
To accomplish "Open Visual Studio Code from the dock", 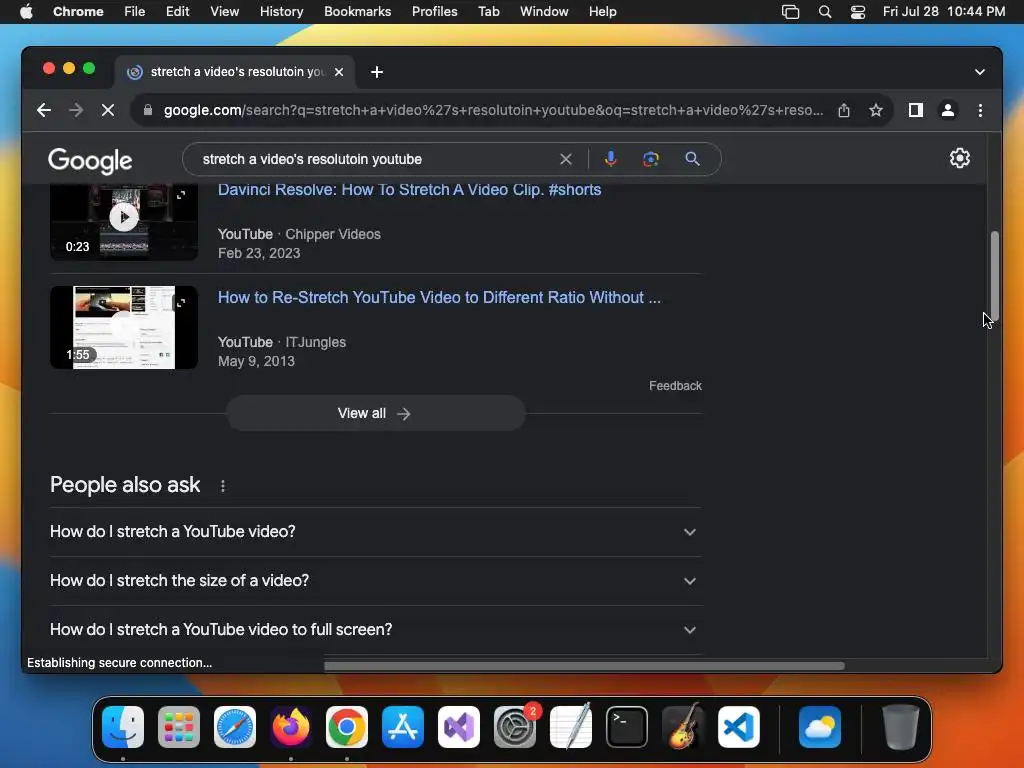I will point(739,727).
